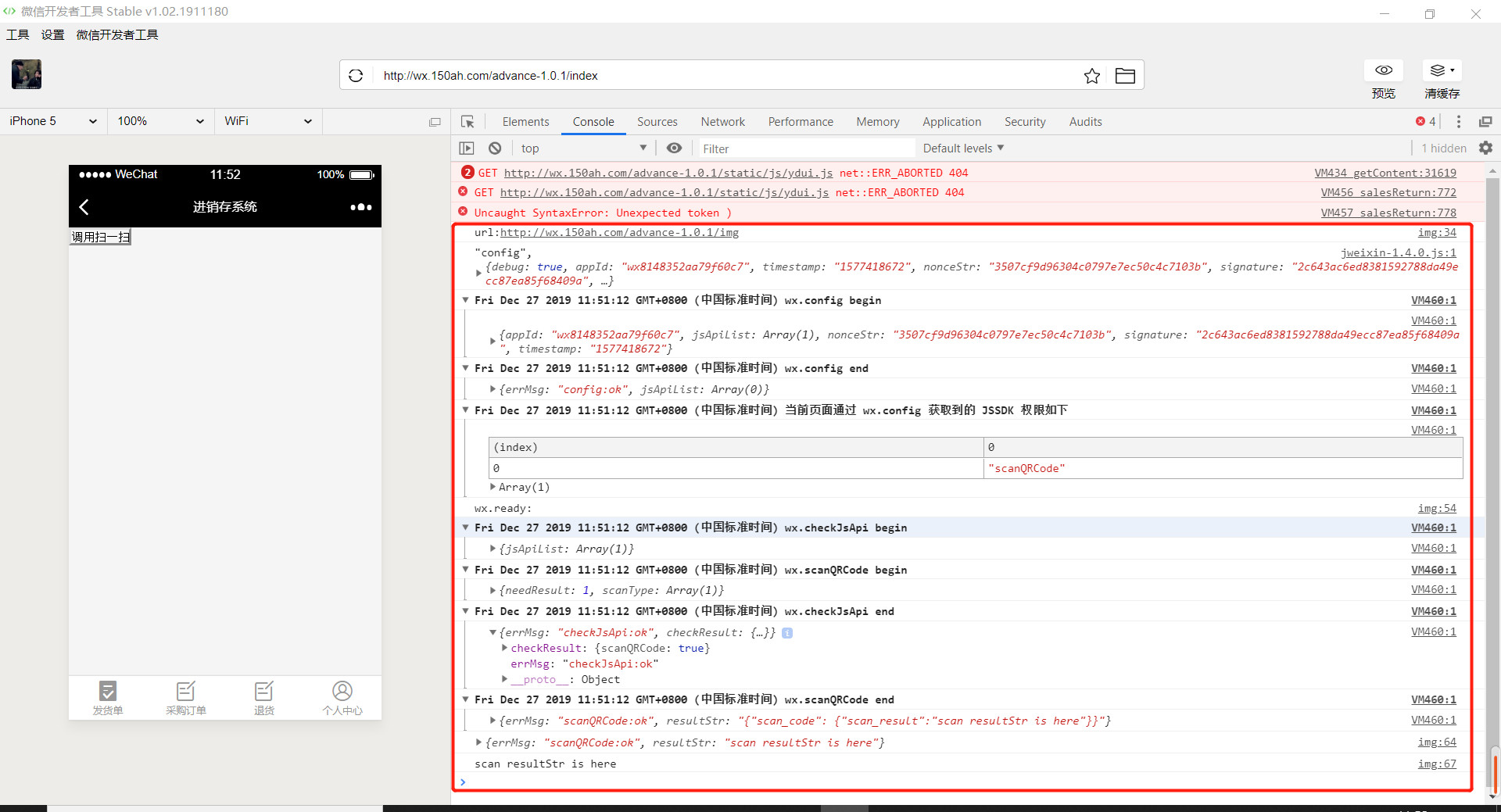Viewport: 1501px width, 812px height.
Task: Open the iPhone 5 device dropdown
Action: (x=53, y=121)
